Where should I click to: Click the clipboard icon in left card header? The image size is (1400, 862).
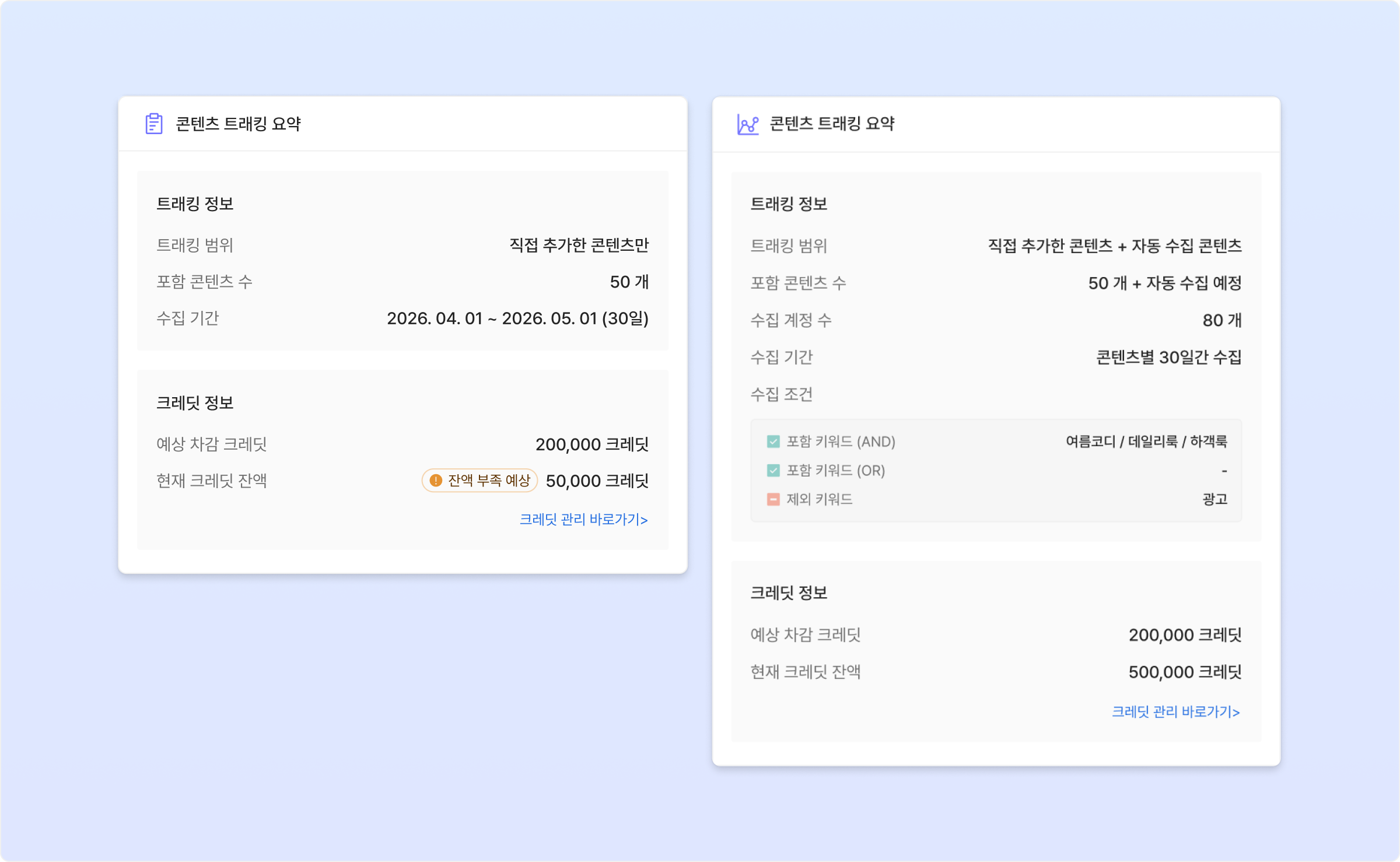coord(154,124)
